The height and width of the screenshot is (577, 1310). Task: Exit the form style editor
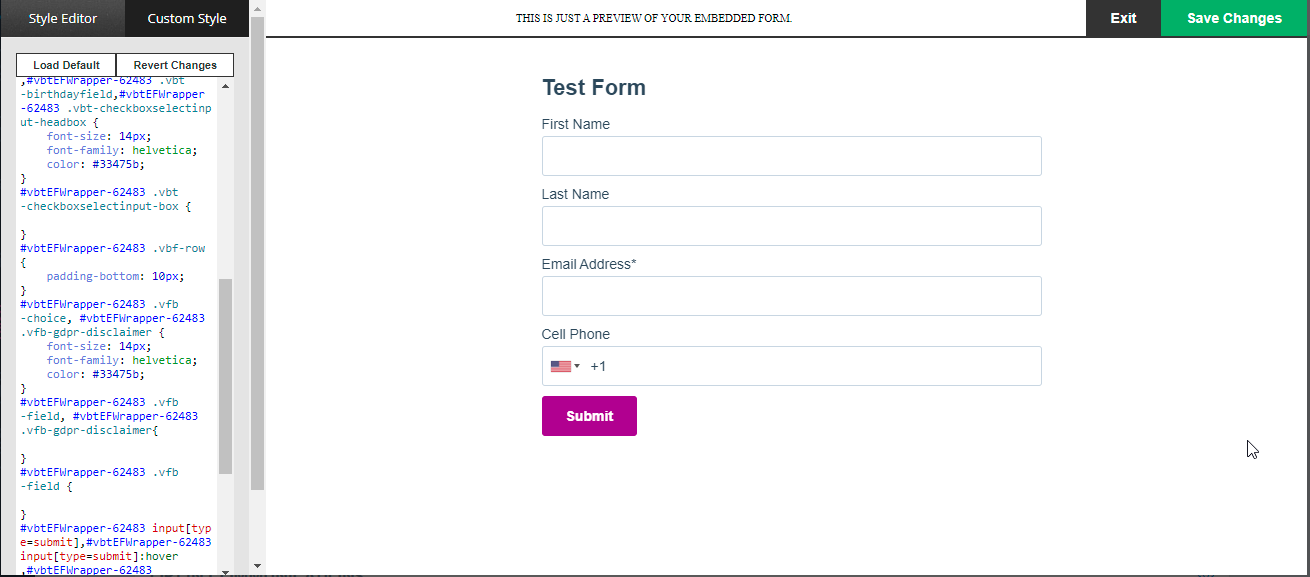click(1122, 18)
